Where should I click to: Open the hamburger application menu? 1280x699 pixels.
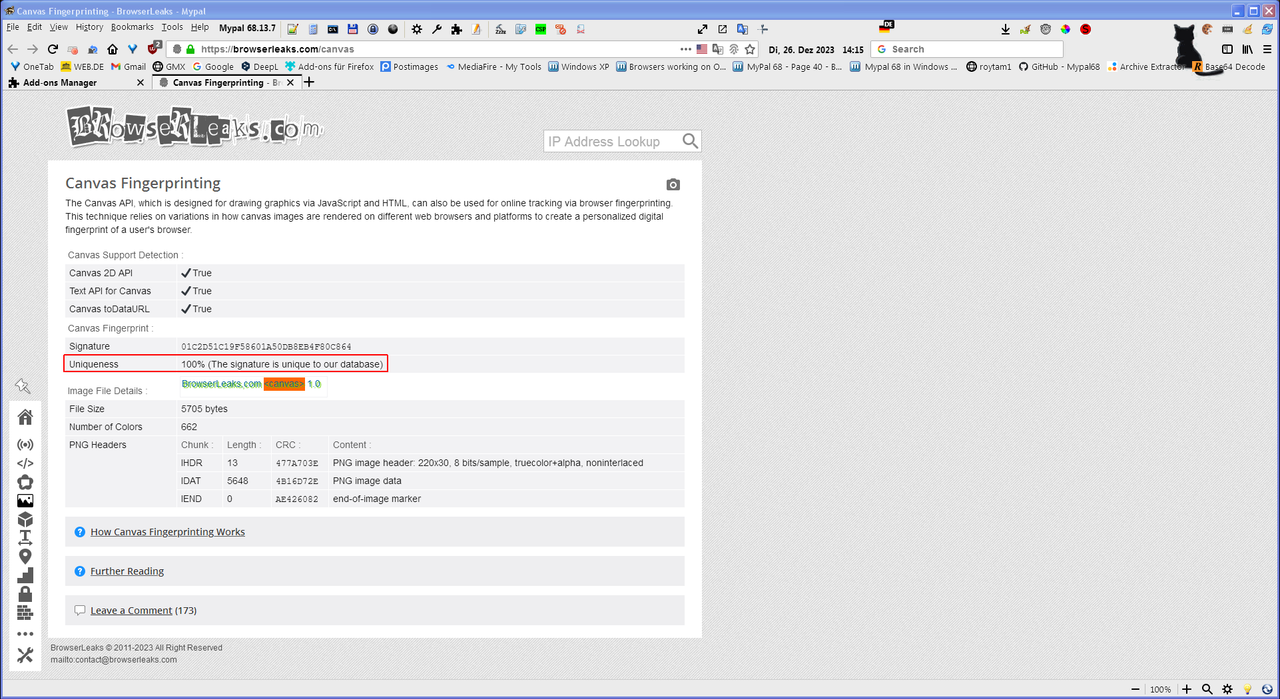1267,49
